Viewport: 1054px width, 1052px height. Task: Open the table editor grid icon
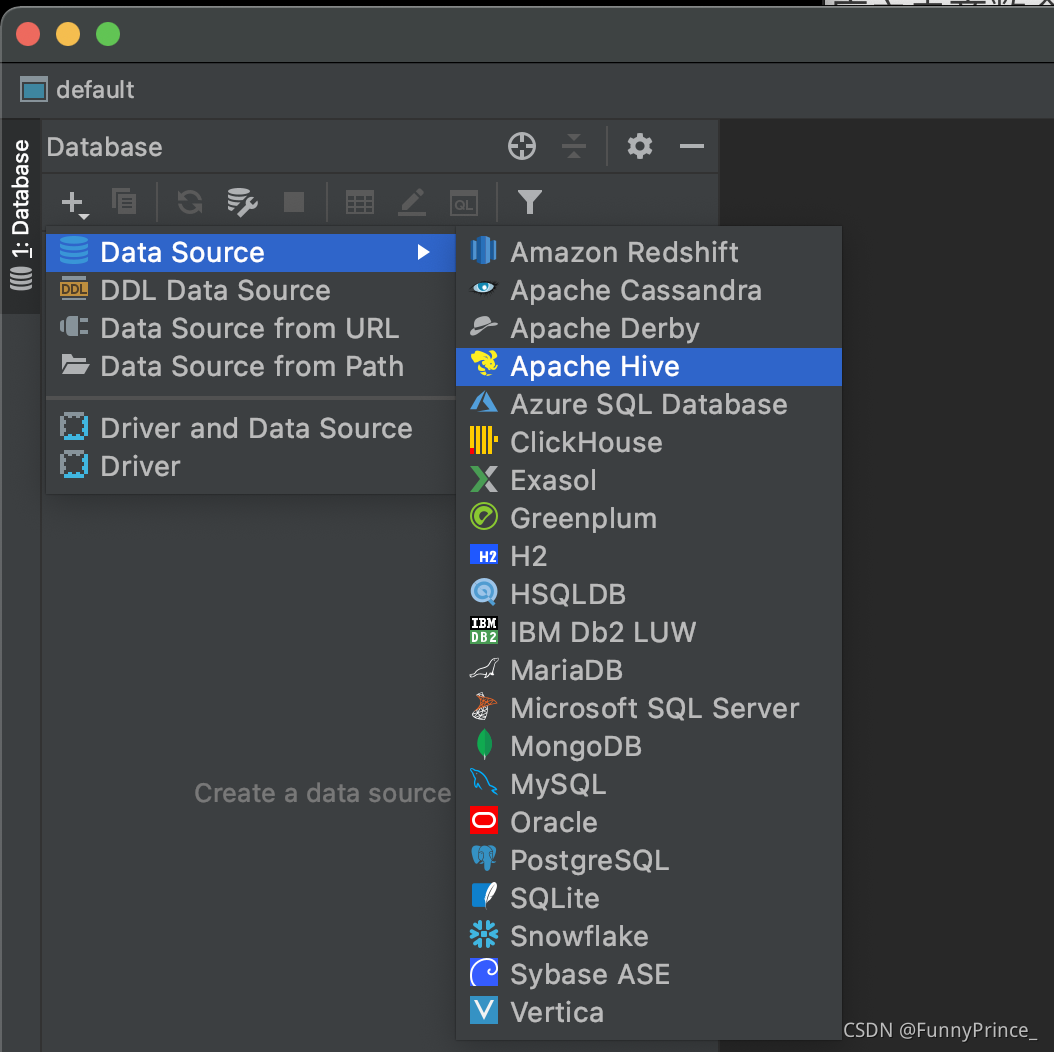pyautogui.click(x=360, y=202)
